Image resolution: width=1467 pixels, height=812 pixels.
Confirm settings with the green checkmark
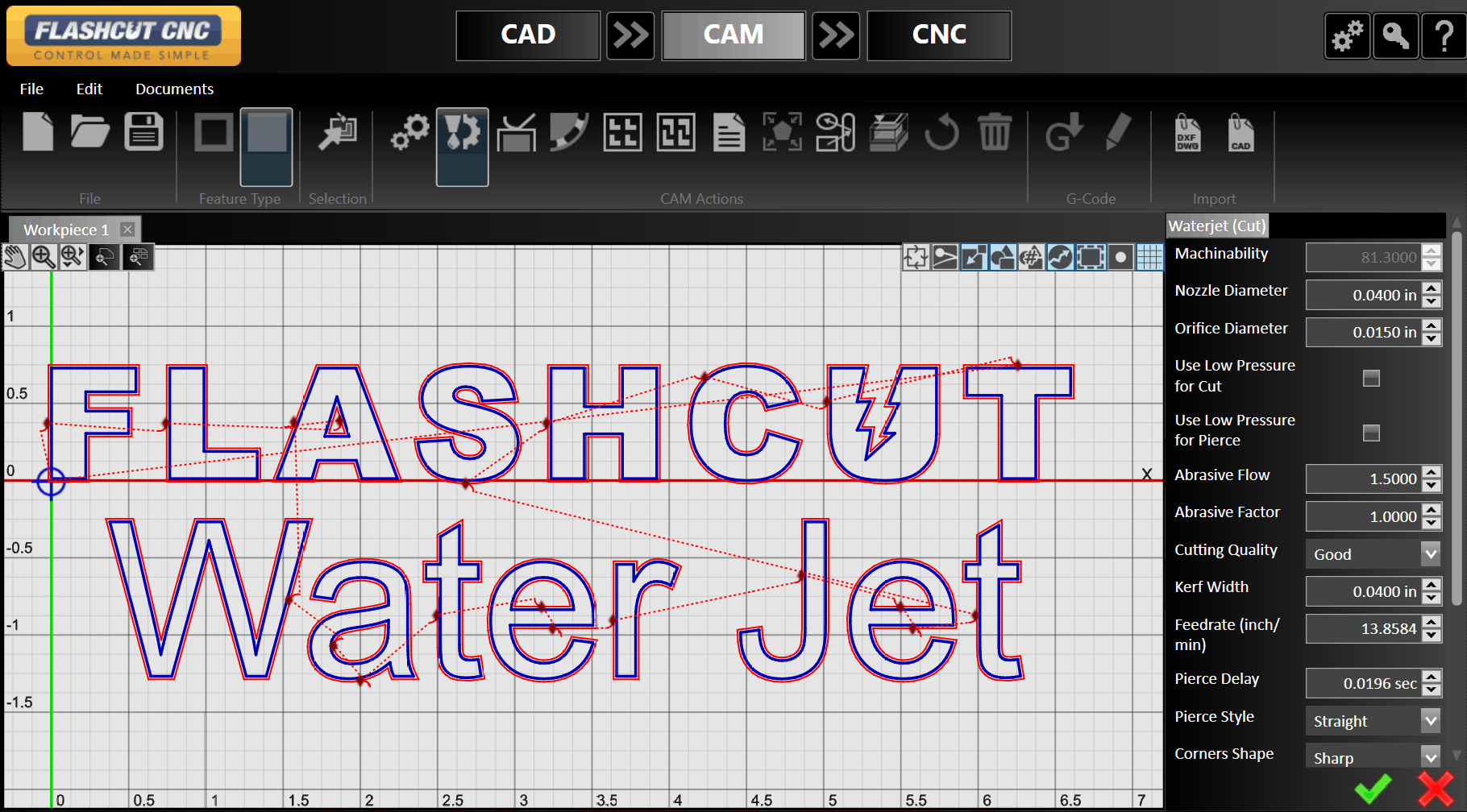(1373, 789)
